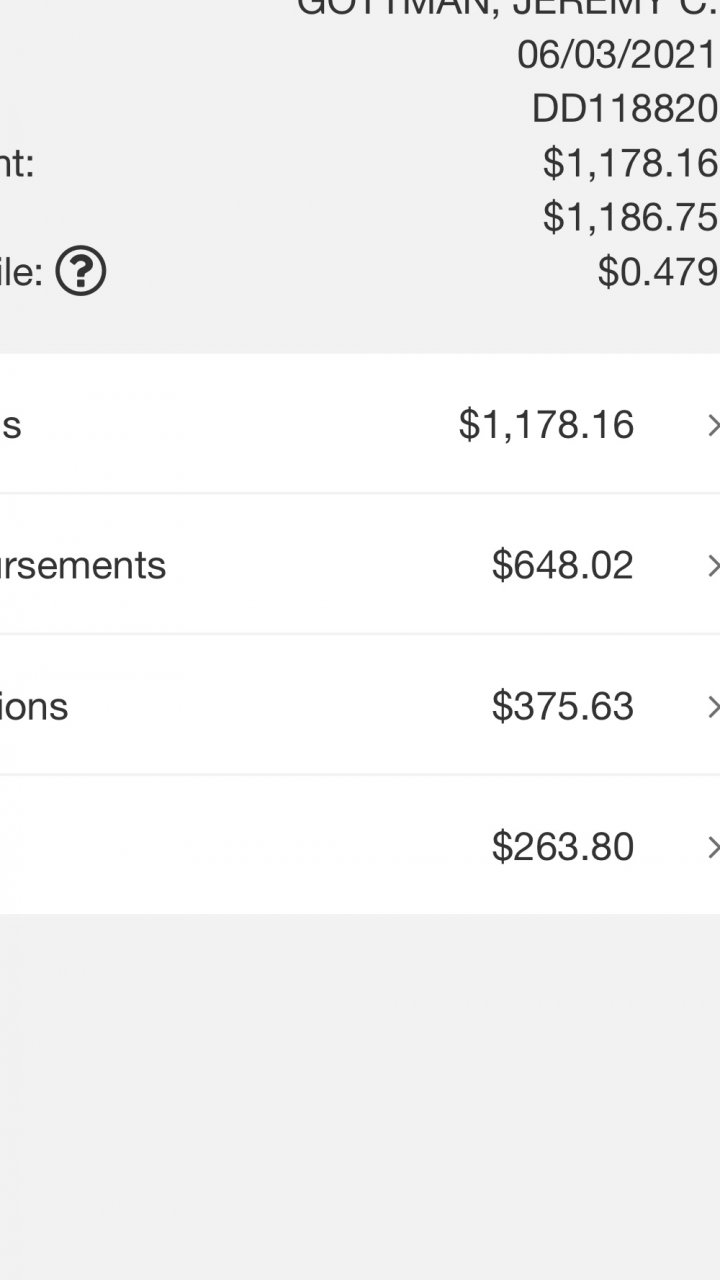The height and width of the screenshot is (1280, 720).
Task: Click the $0.479 per mile value
Action: [x=657, y=271]
